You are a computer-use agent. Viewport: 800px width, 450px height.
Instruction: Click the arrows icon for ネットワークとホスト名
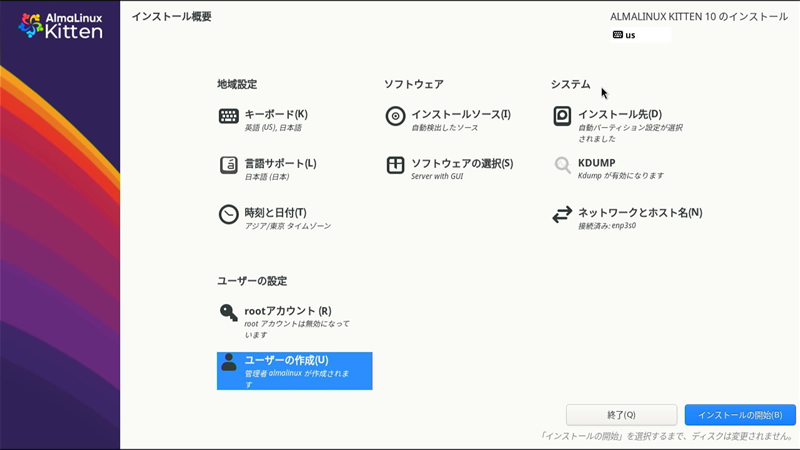(562, 214)
